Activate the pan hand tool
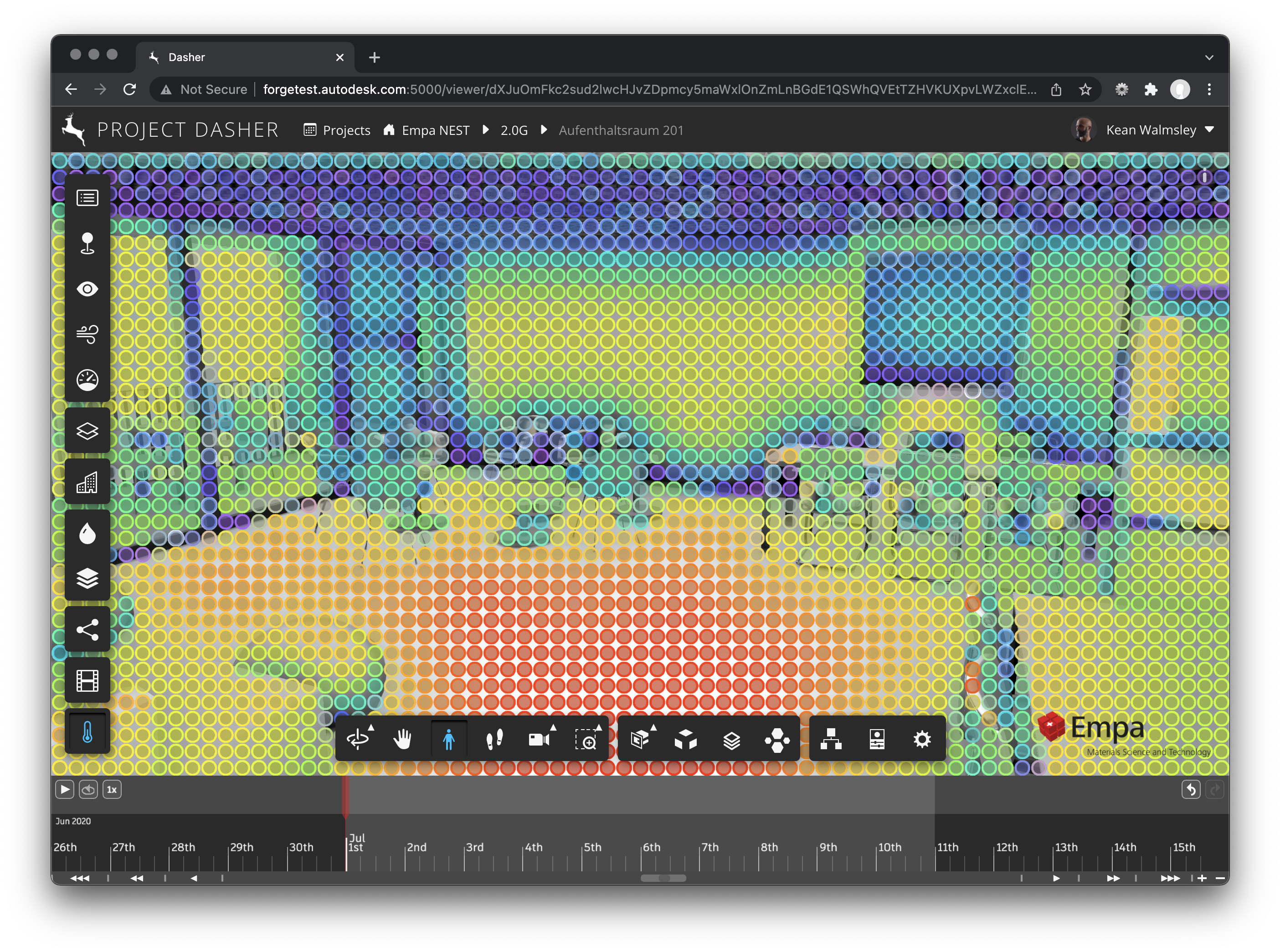Image resolution: width=1280 pixels, height=952 pixels. click(403, 739)
